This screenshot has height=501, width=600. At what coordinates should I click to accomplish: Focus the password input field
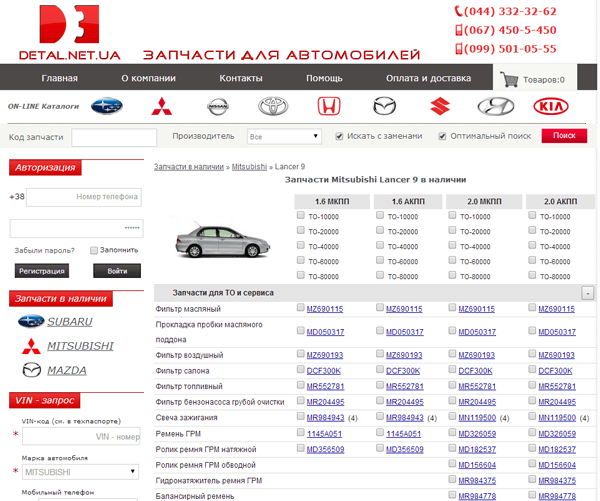tap(77, 228)
